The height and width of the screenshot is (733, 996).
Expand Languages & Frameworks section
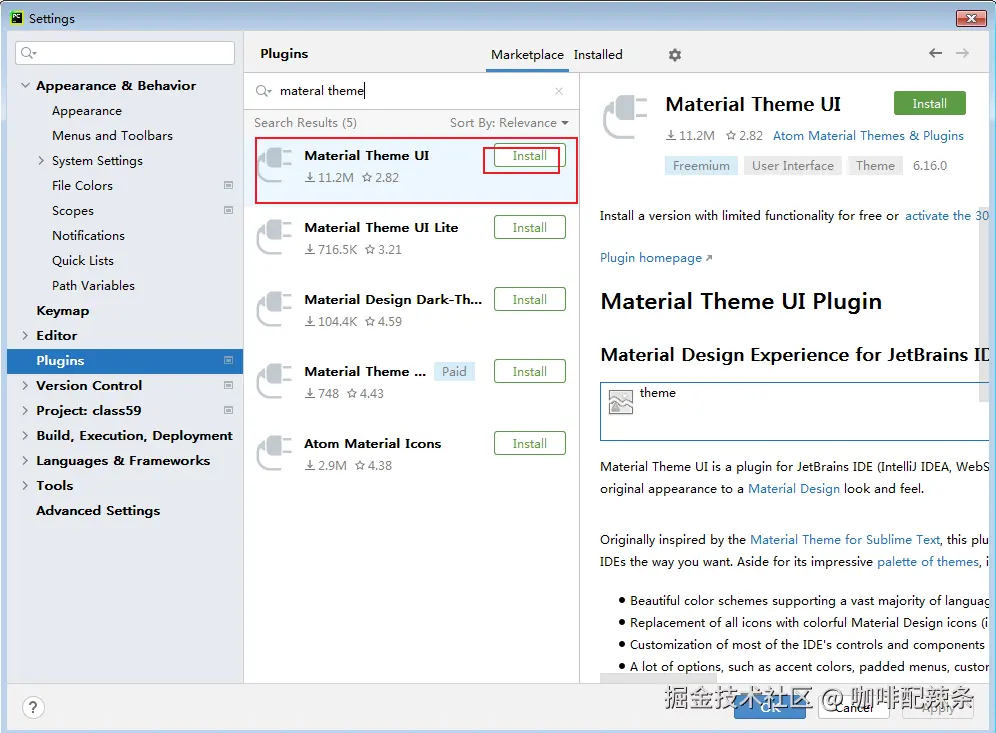click(x=25, y=461)
